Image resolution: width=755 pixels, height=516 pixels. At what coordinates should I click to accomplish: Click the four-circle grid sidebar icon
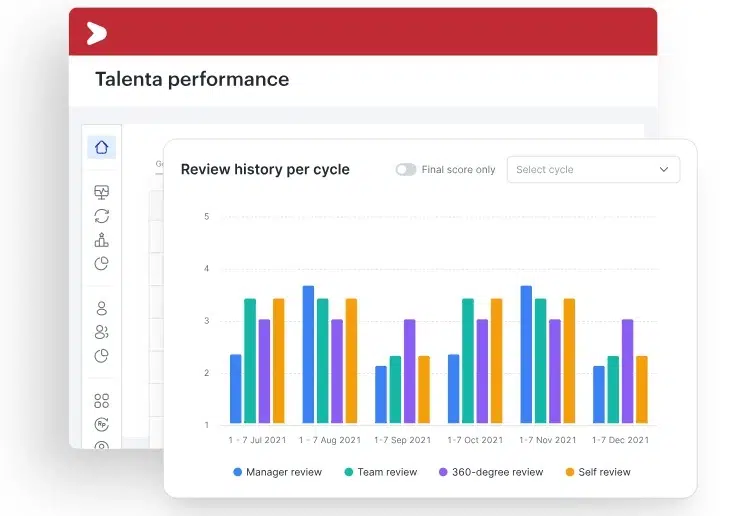coord(101,400)
